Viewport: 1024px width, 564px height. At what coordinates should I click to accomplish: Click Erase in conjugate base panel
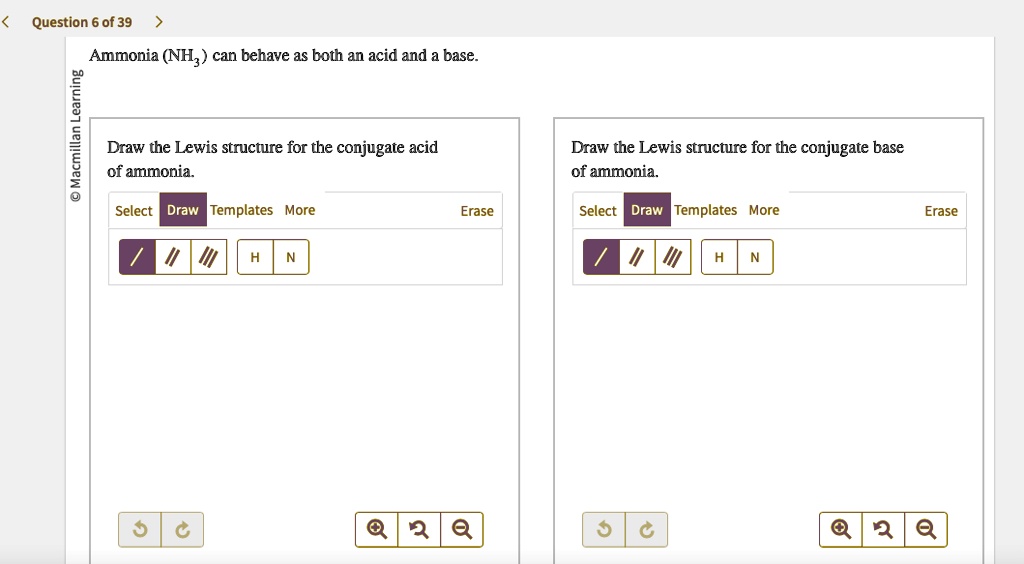click(941, 211)
